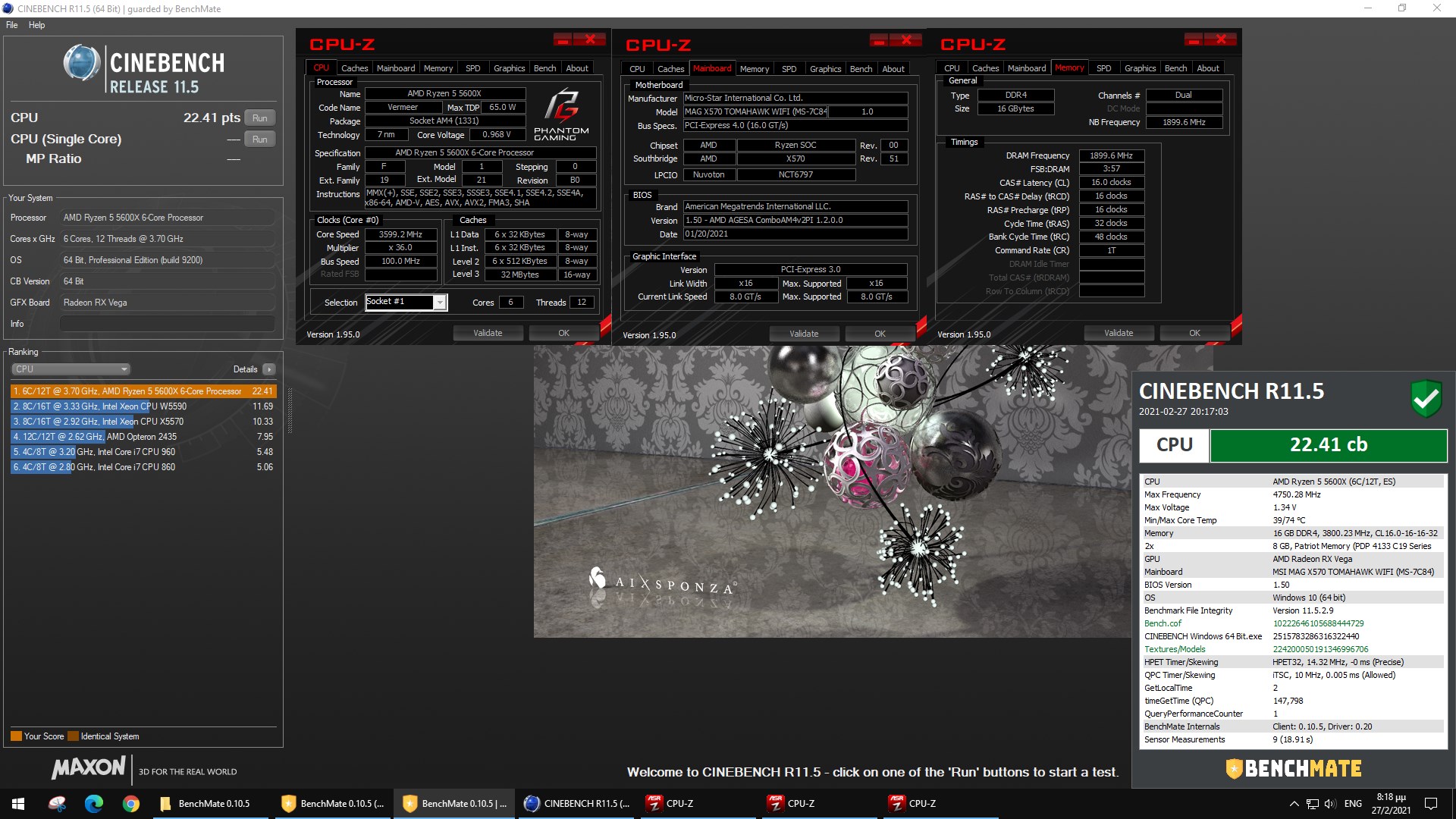Click Validate in Mainboard CPU-Z window
Image resolution: width=1456 pixels, height=819 pixels.
[804, 334]
